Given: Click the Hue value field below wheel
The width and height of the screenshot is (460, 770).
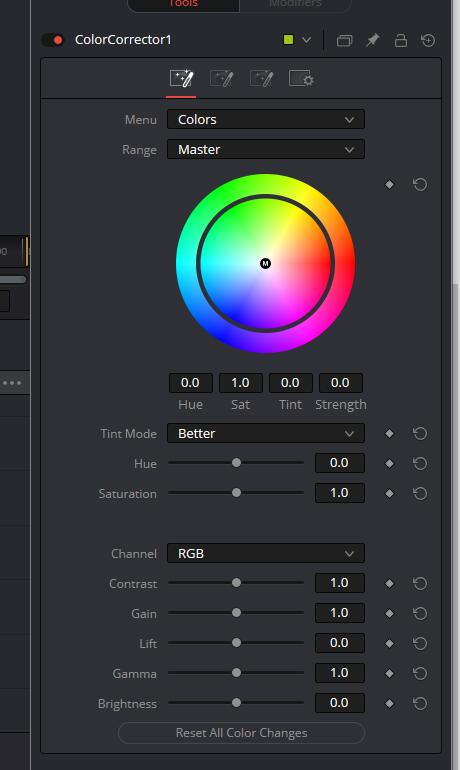Looking at the screenshot, I should [190, 383].
